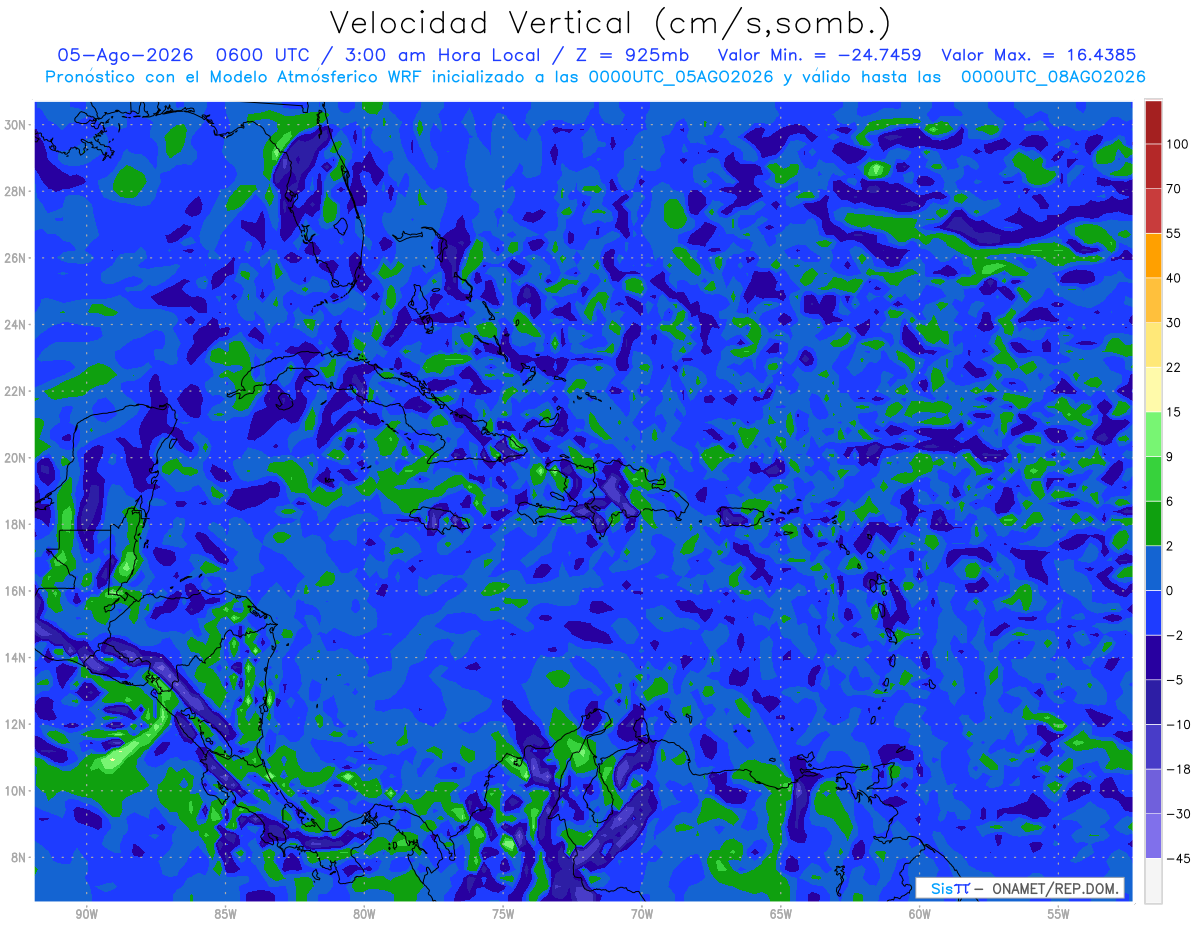The image size is (1200, 927).
Task: Click the '90W' longitude label
Action: click(x=86, y=914)
